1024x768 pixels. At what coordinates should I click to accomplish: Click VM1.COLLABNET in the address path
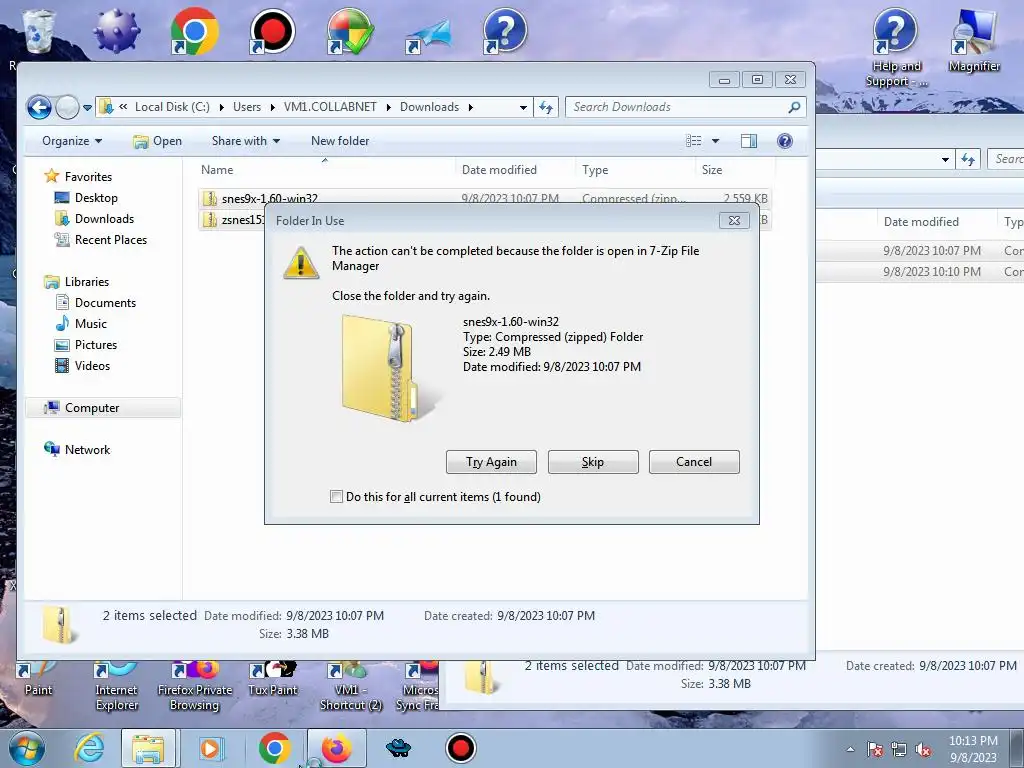coord(330,107)
